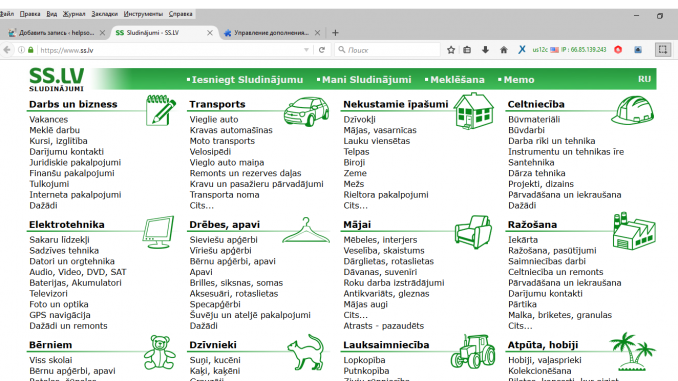Click the house icon for Nekustamie īpašumi
This screenshot has width=678, height=381.
[474, 111]
